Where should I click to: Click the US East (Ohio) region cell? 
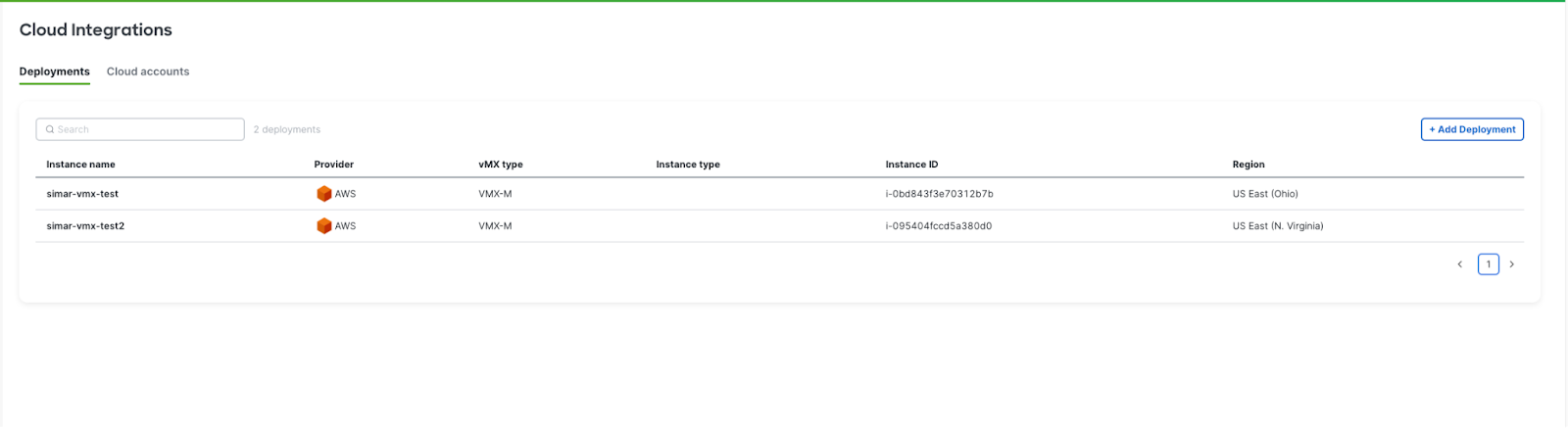pyautogui.click(x=1265, y=194)
